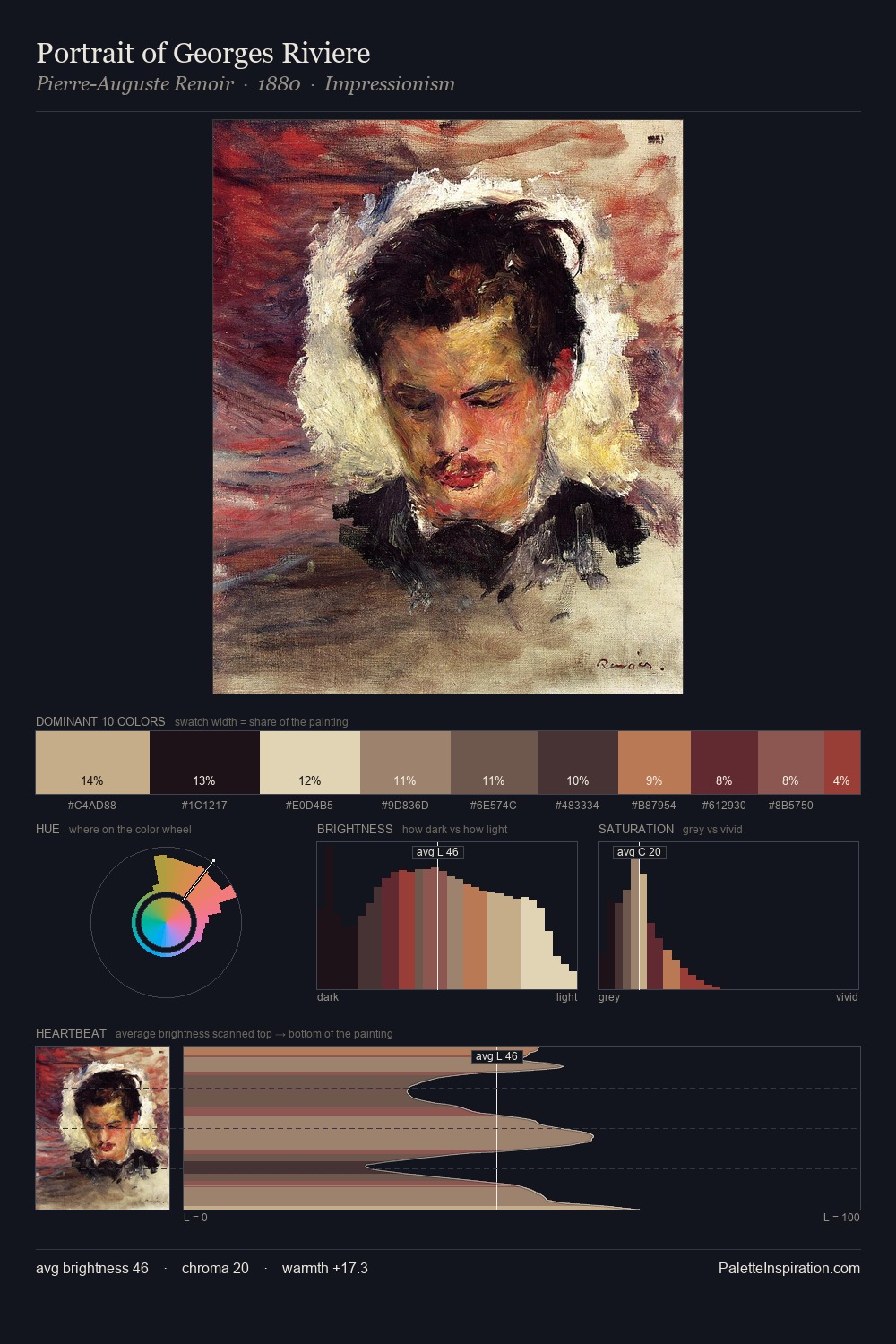
Task: Choose the #B87954 orange-brown swatch
Action: click(654, 762)
